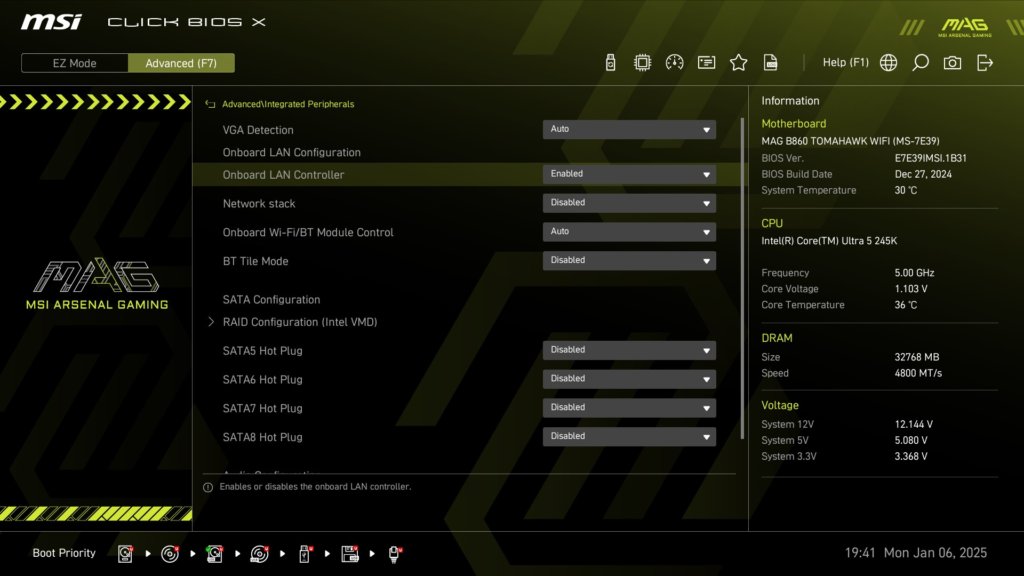Open the hardware monitor gauge icon

(674, 62)
